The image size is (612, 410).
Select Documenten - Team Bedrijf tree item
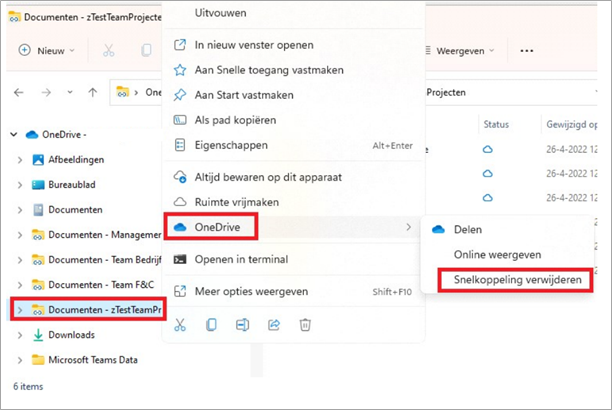[88, 260]
